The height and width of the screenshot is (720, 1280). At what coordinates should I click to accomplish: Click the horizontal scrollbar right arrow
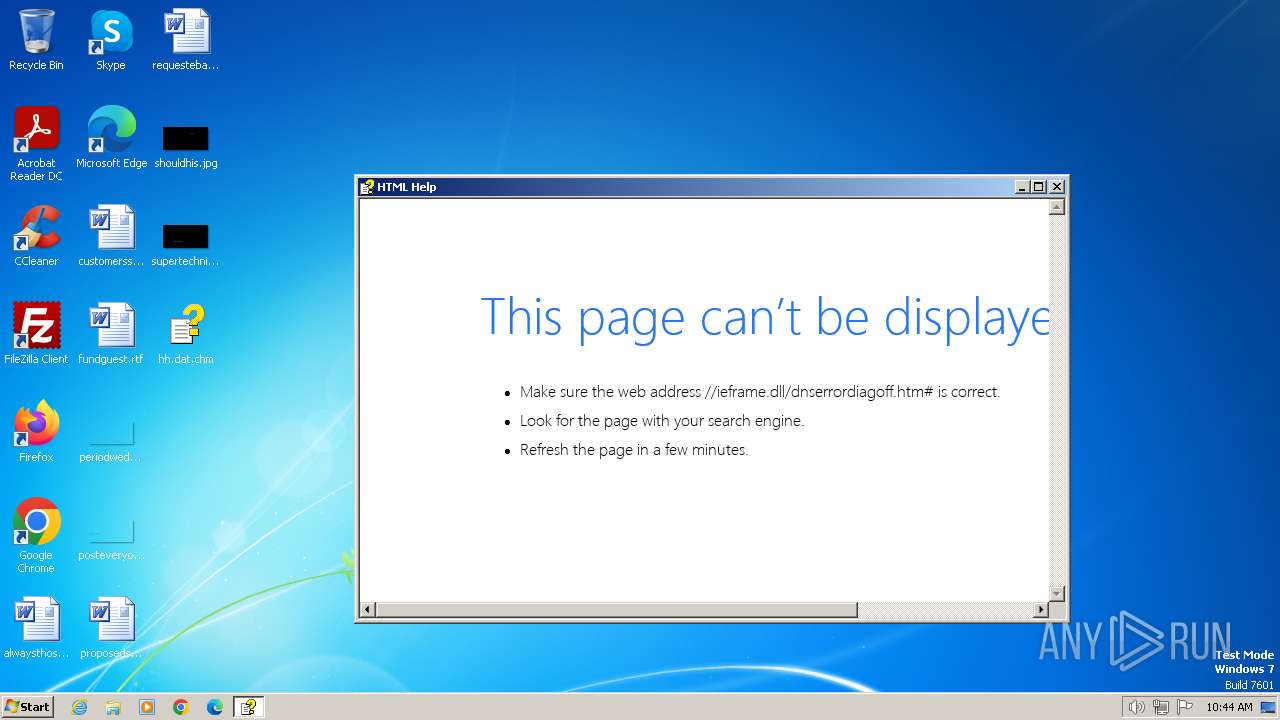(1040, 610)
